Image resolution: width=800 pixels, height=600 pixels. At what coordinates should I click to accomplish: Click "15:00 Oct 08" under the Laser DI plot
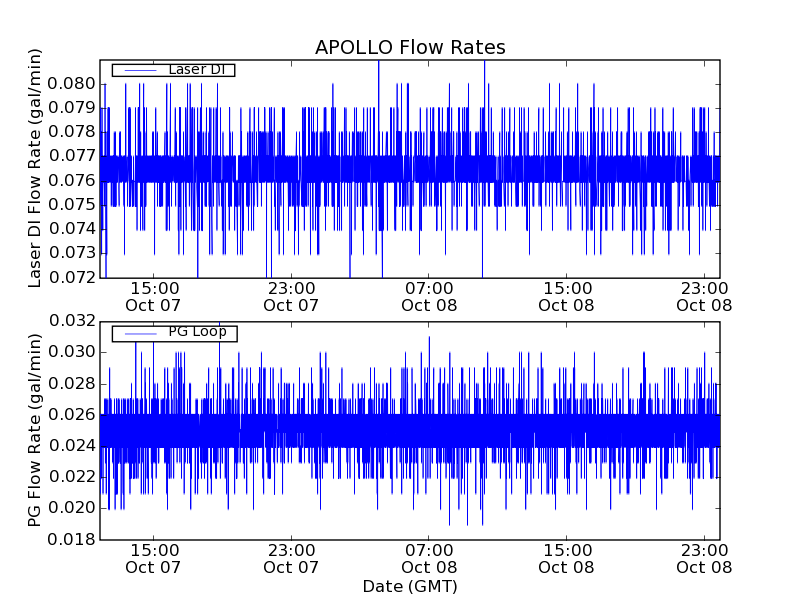567,297
